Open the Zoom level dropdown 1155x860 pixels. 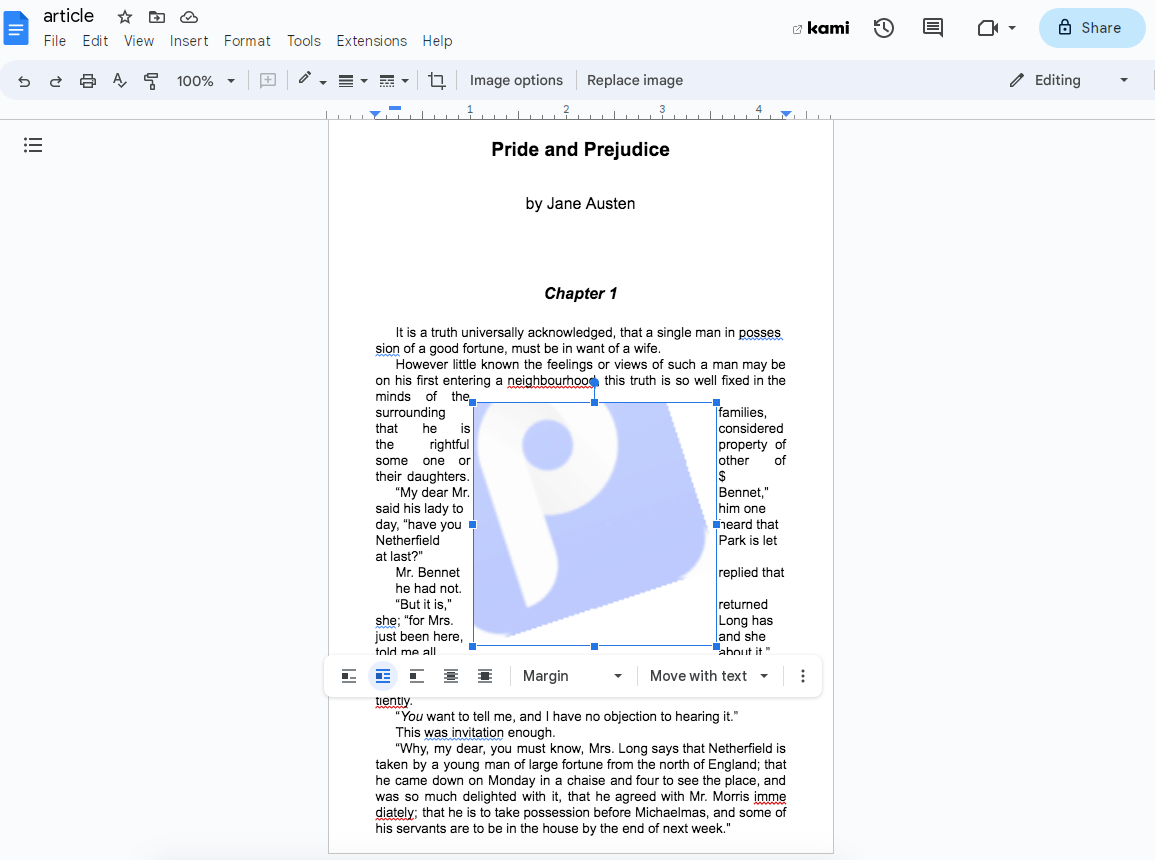click(205, 80)
